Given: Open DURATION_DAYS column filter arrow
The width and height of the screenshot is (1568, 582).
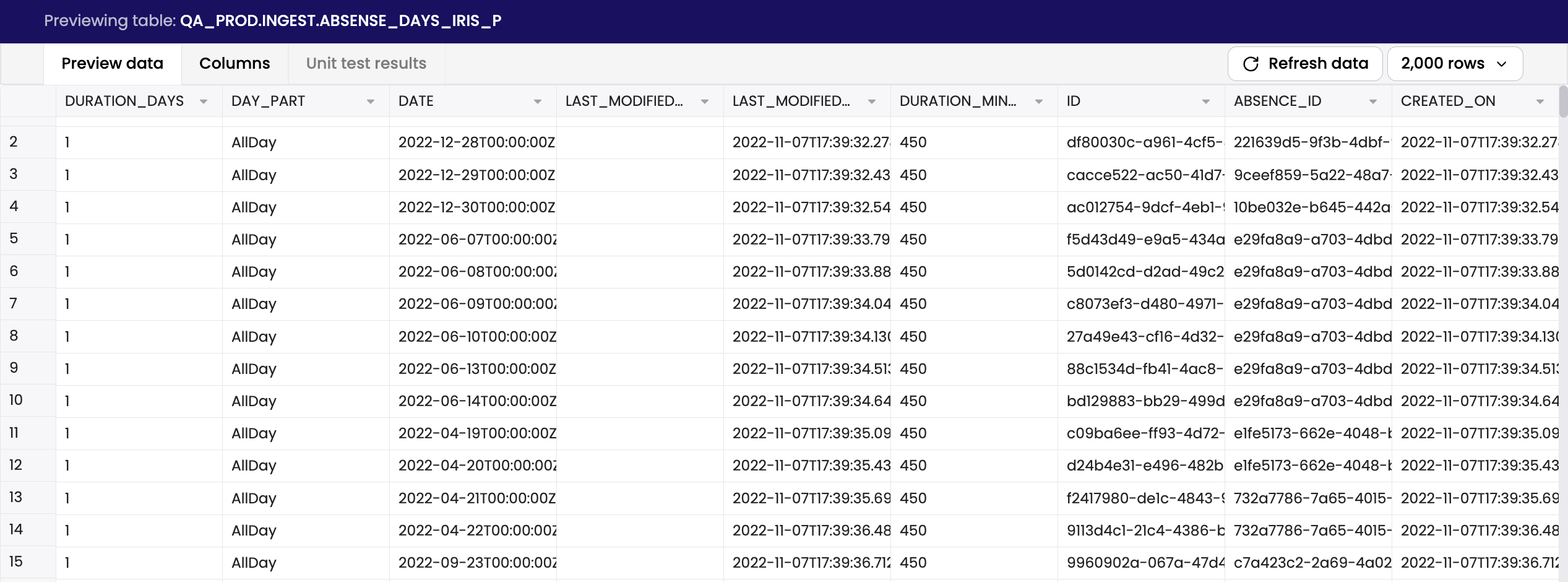Looking at the screenshot, I should [204, 102].
